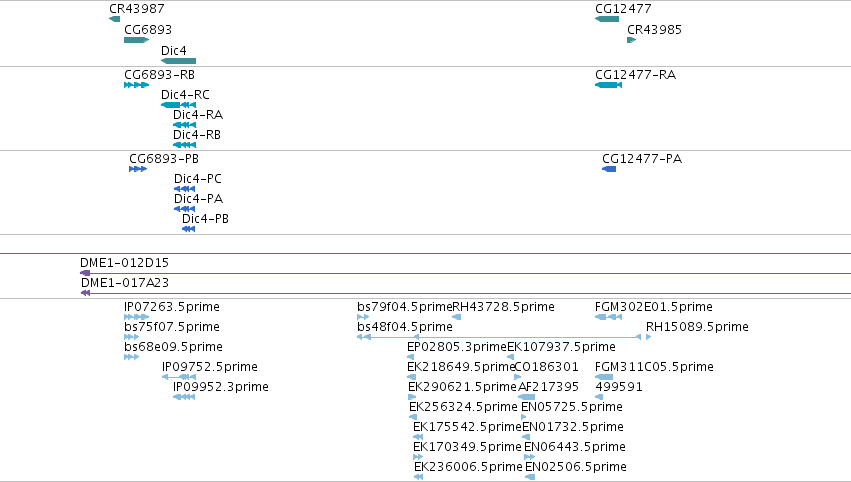This screenshot has width=851, height=482.
Task: Open the EN02506.5prime EST label
Action: (x=576, y=467)
